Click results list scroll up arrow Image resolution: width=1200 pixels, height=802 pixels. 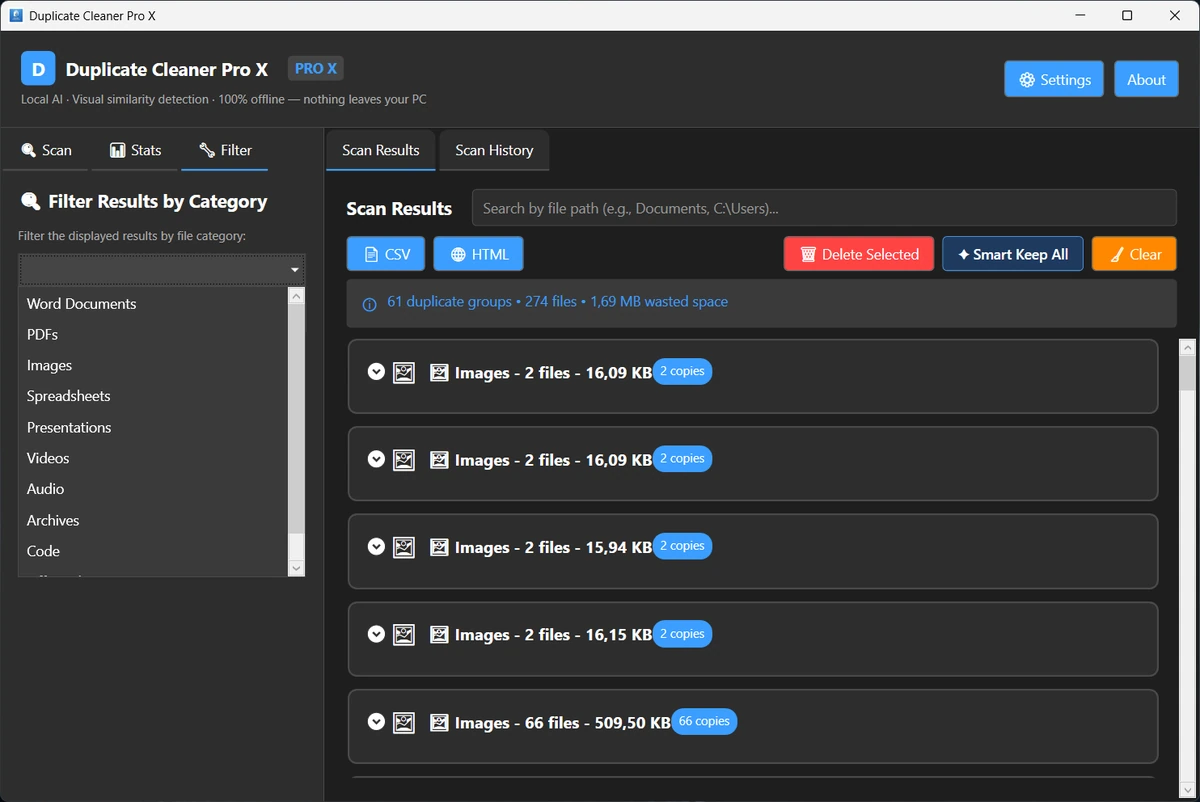[x=1188, y=348]
